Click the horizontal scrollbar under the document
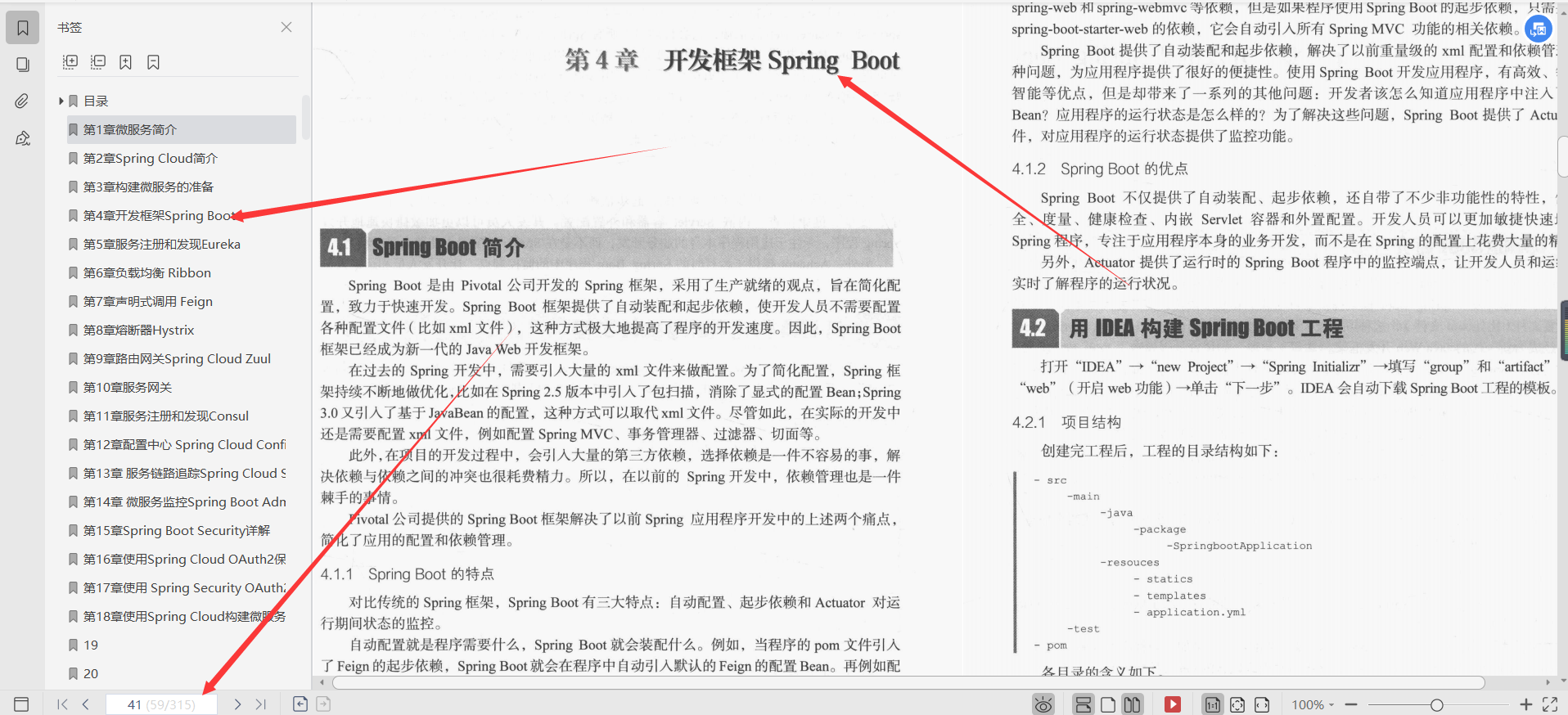1568x715 pixels. 908,682
